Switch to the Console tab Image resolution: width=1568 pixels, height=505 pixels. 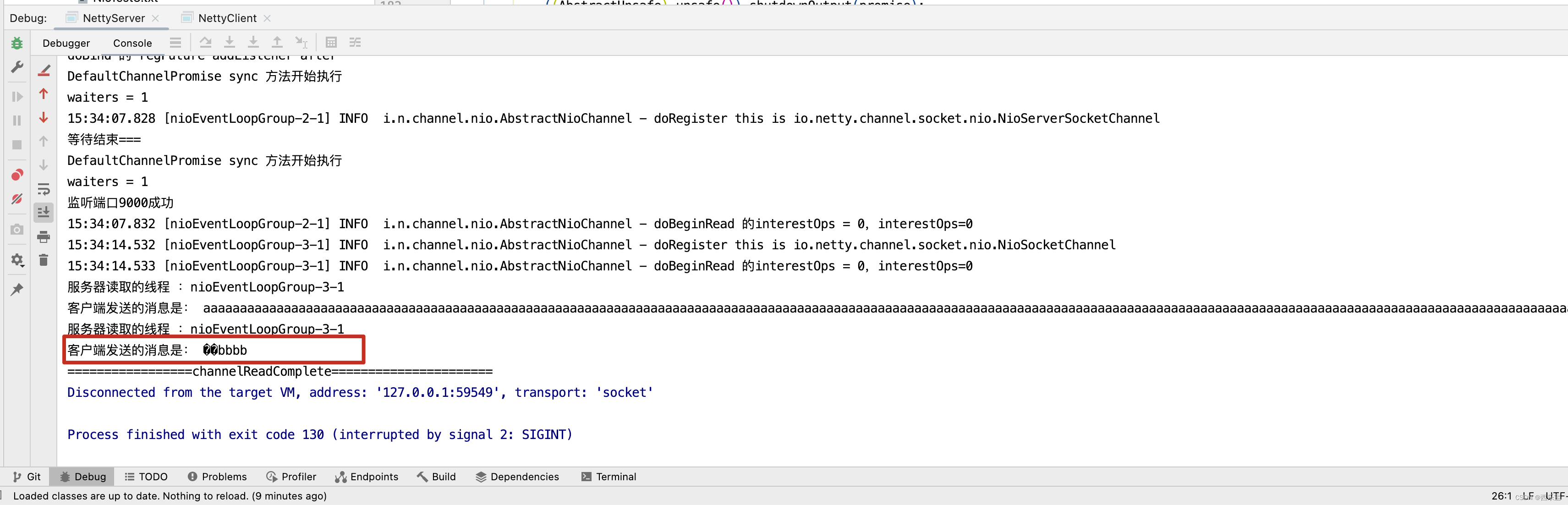click(x=133, y=43)
